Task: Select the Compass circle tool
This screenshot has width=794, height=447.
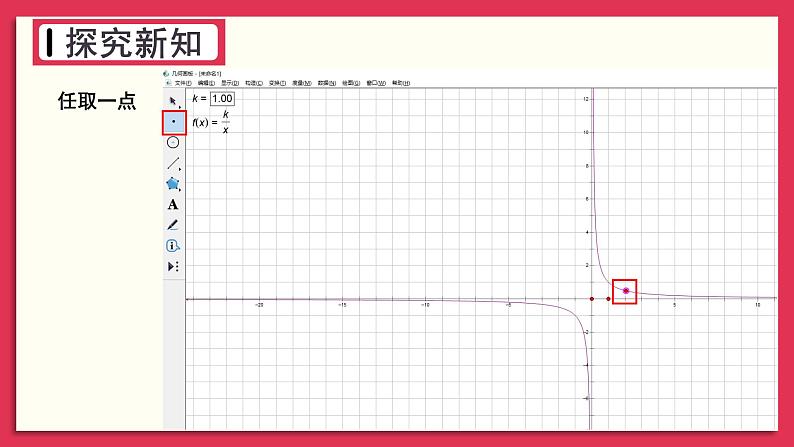Action: coord(173,143)
